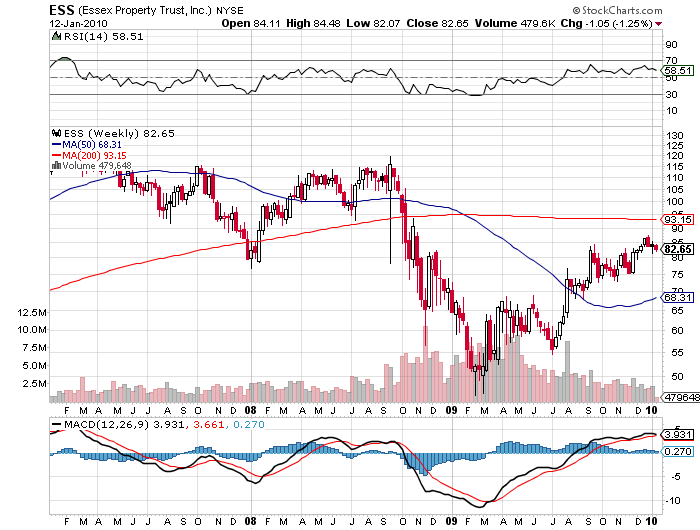Click the RSI(14) 58.51 legend label
This screenshot has height=530, width=700.
pos(104,37)
